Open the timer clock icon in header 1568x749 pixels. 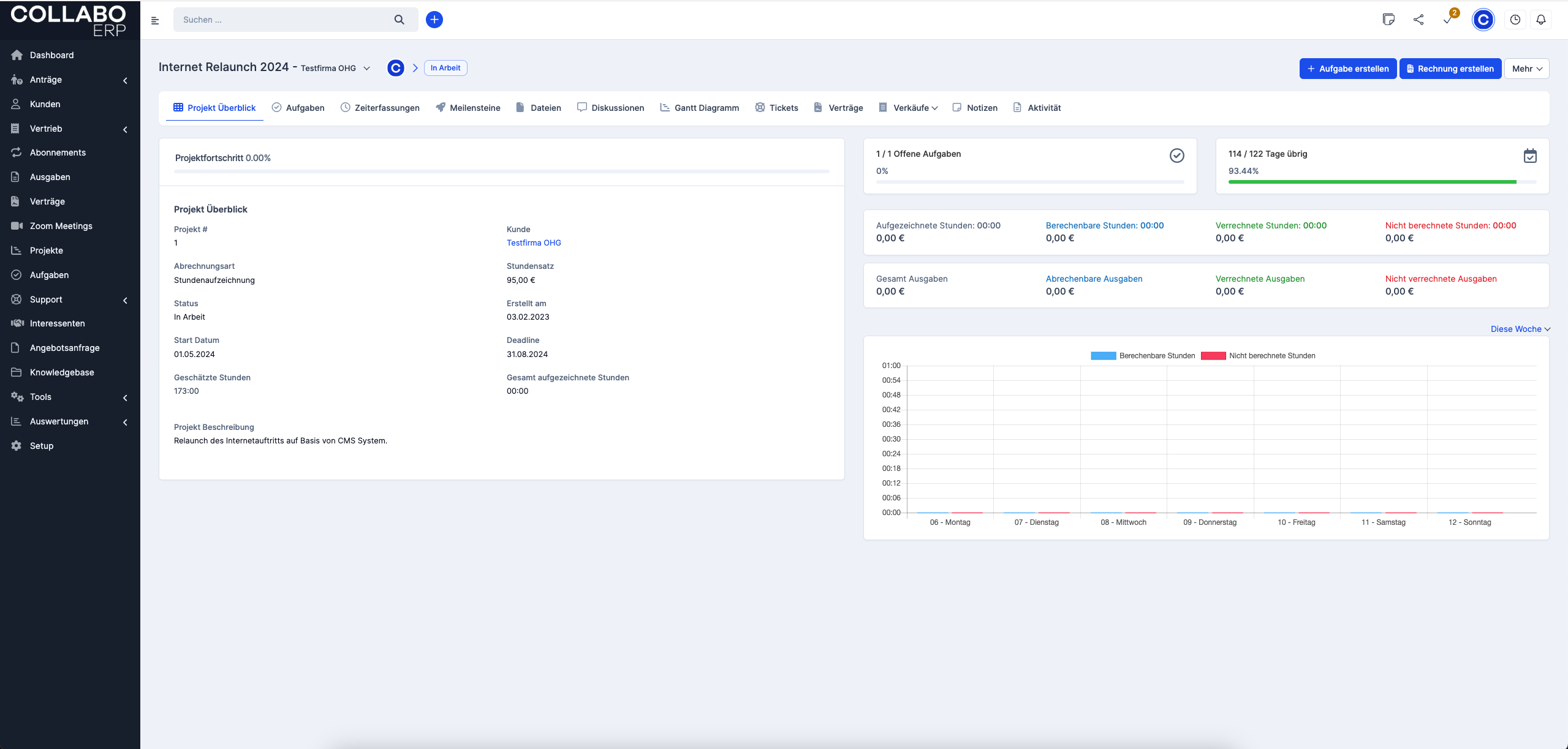tap(1515, 20)
